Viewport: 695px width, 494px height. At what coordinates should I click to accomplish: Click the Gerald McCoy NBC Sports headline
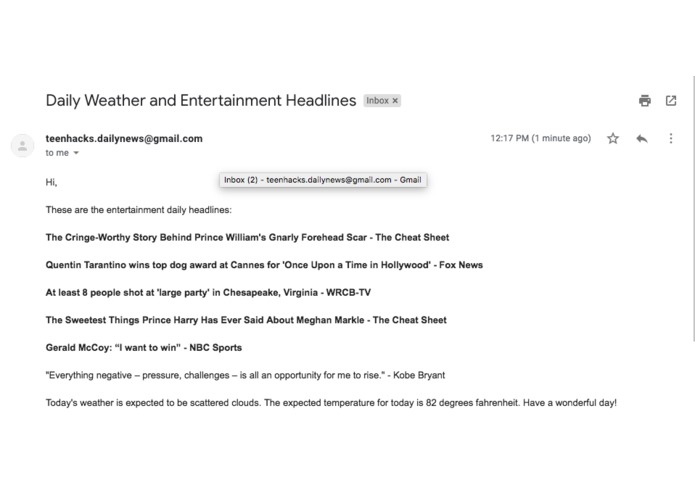coord(144,347)
